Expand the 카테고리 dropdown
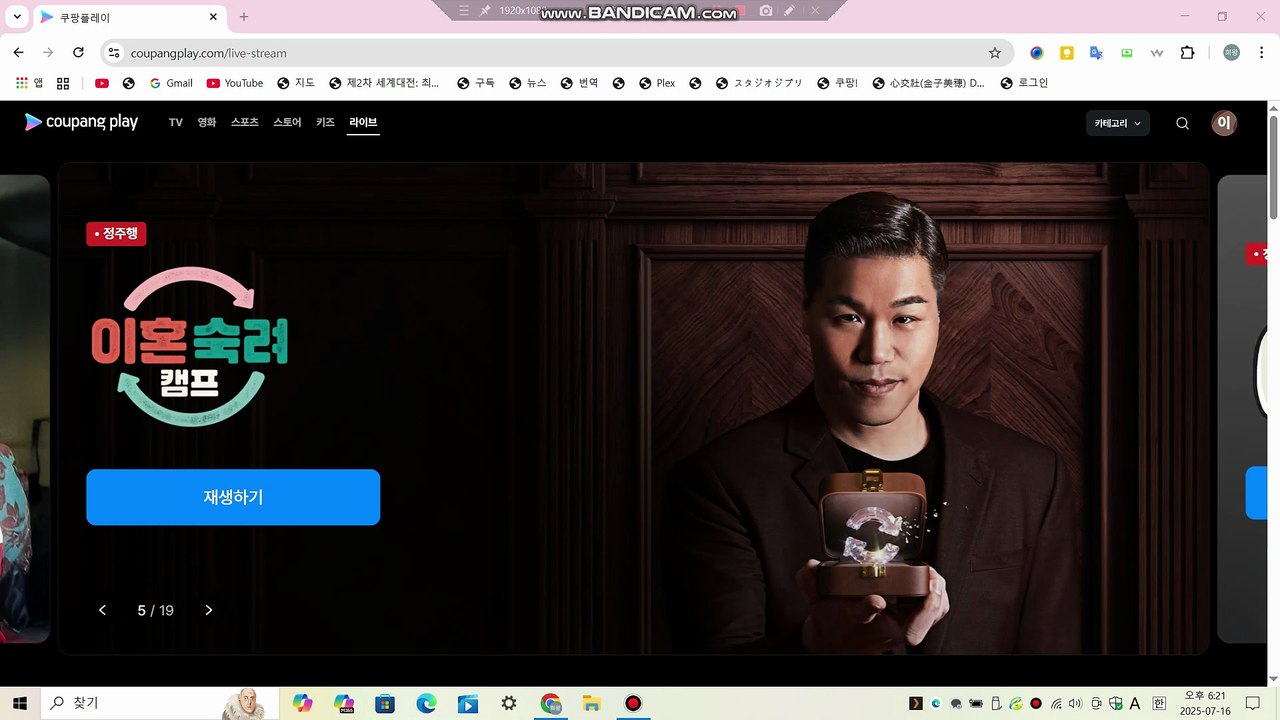Image resolution: width=1280 pixels, height=720 pixels. pos(1118,123)
